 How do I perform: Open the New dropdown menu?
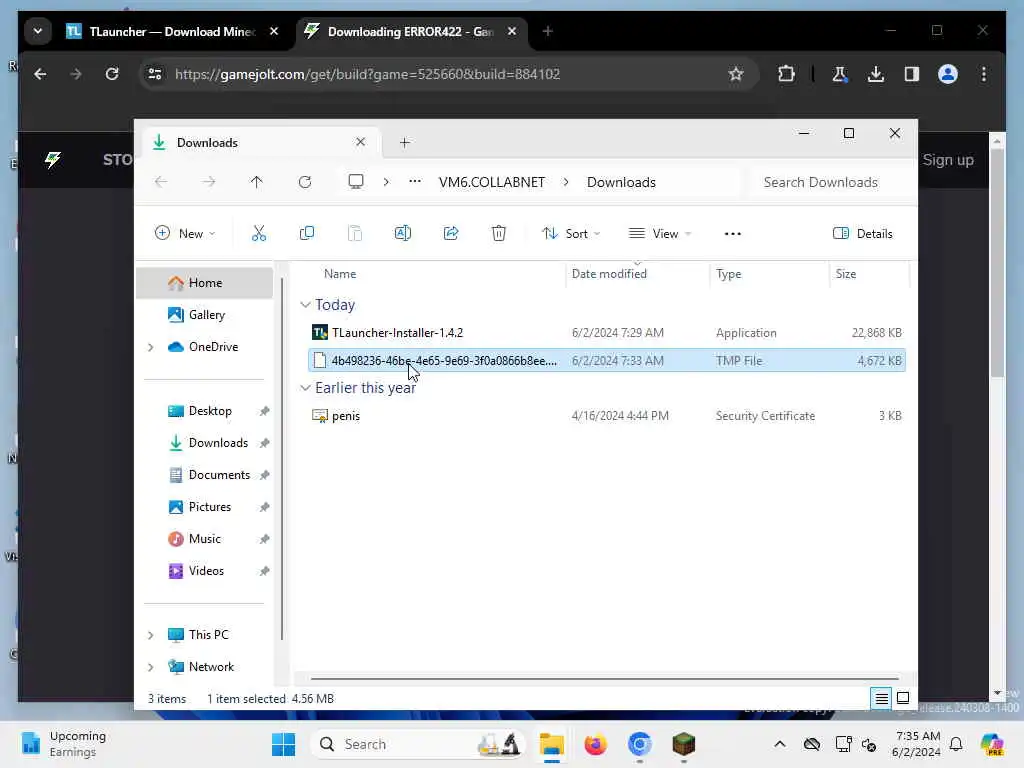tap(185, 233)
